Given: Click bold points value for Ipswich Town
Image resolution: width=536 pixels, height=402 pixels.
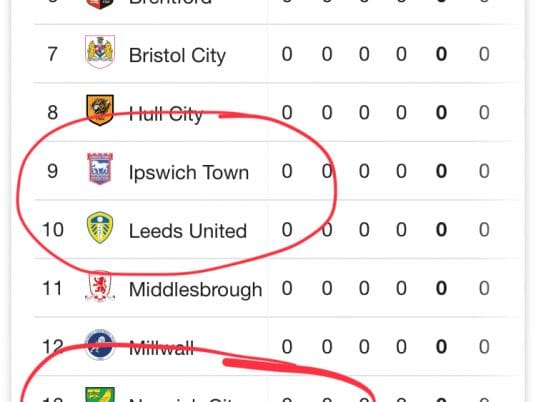Looking at the screenshot, I should point(441,171).
